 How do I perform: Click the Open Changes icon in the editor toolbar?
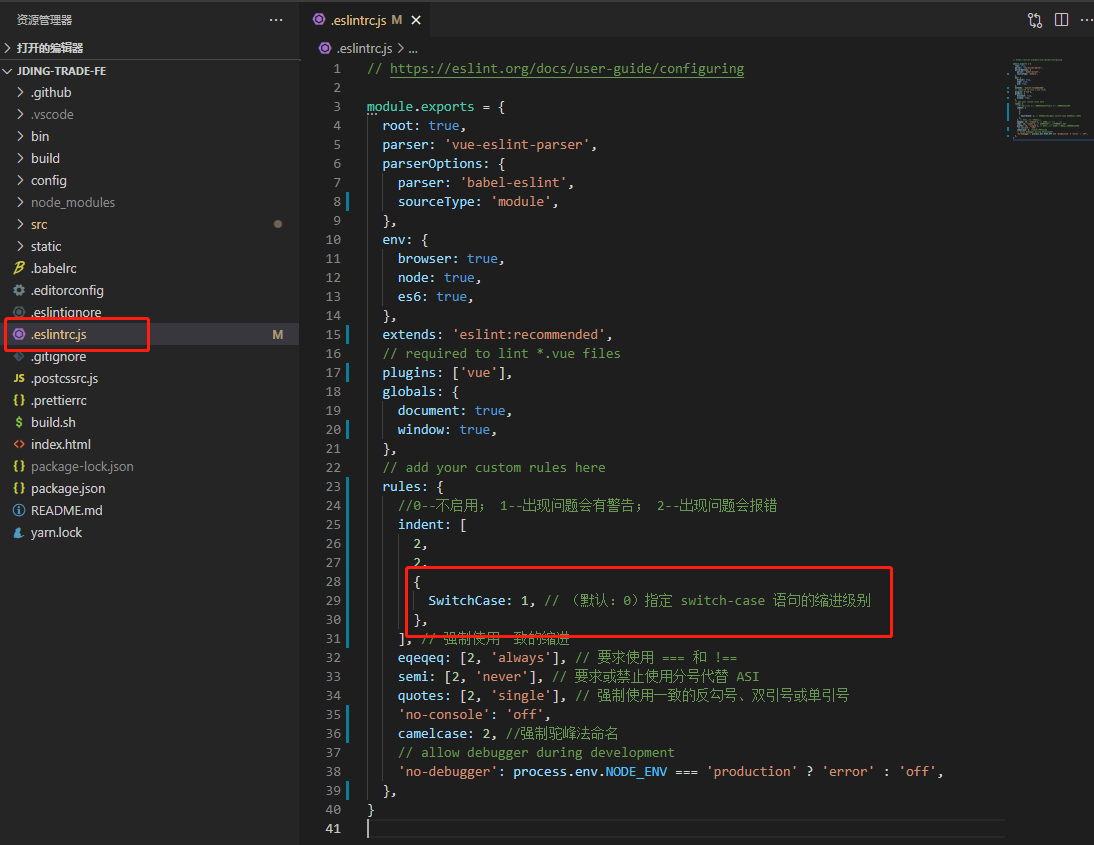(1034, 19)
